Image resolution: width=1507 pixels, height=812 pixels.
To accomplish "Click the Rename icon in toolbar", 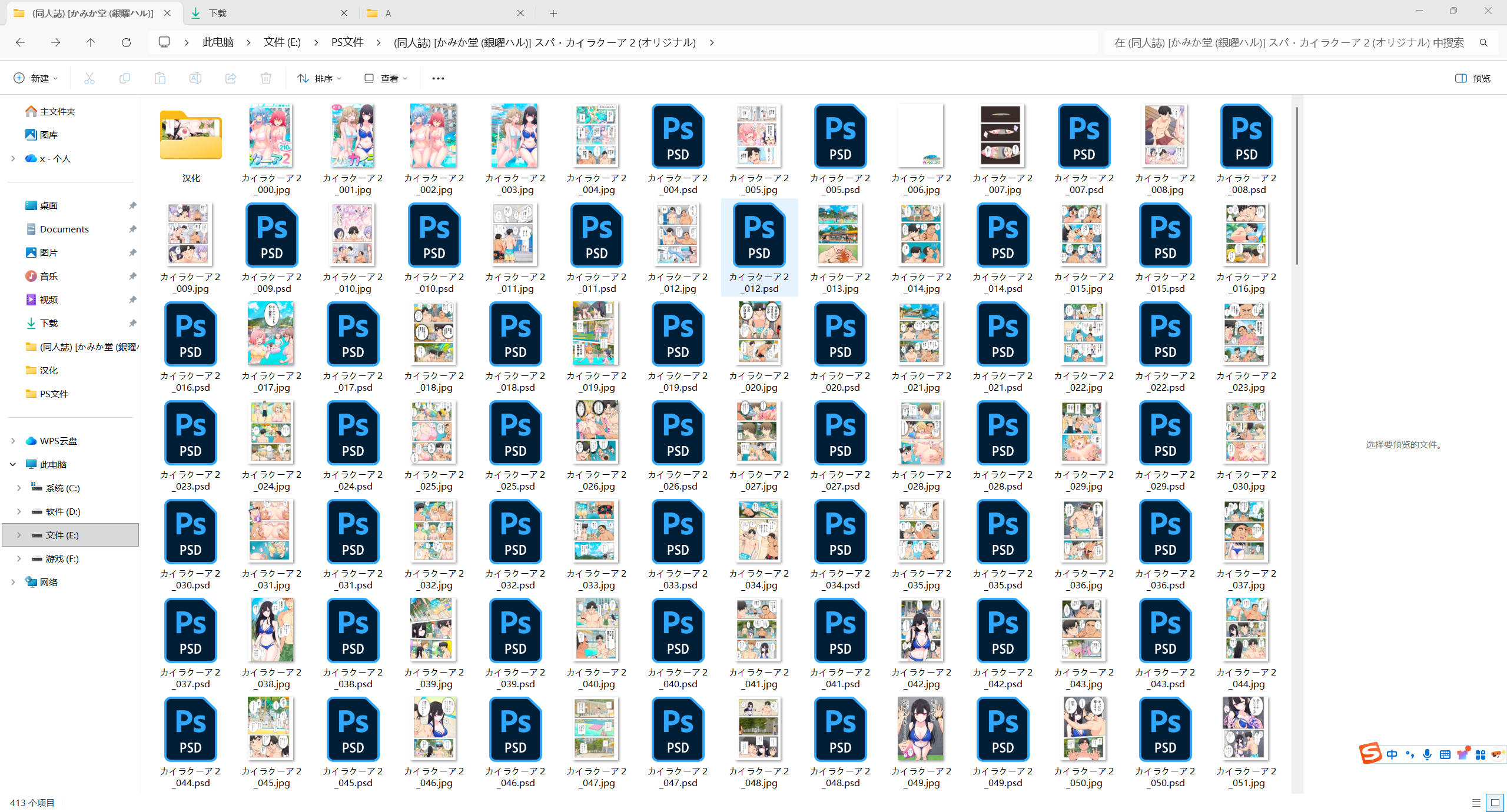I will point(195,78).
